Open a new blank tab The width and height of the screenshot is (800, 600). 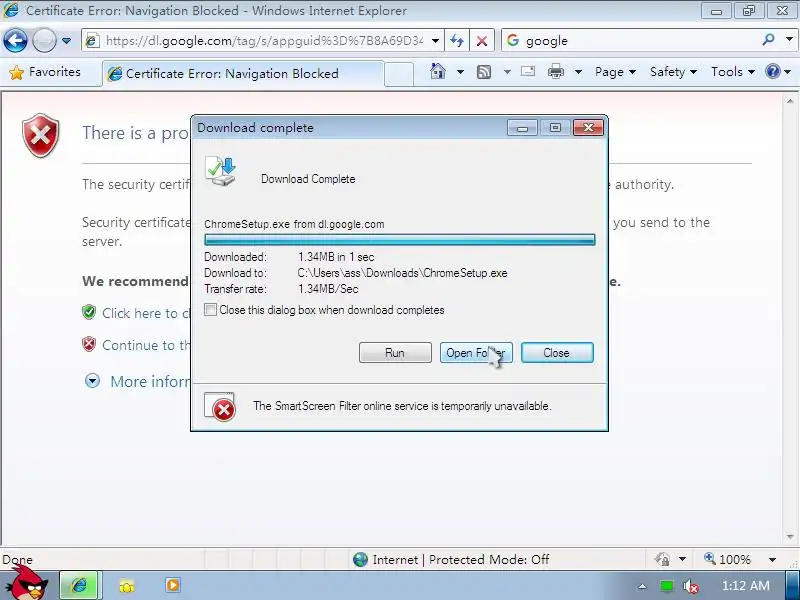click(x=398, y=74)
